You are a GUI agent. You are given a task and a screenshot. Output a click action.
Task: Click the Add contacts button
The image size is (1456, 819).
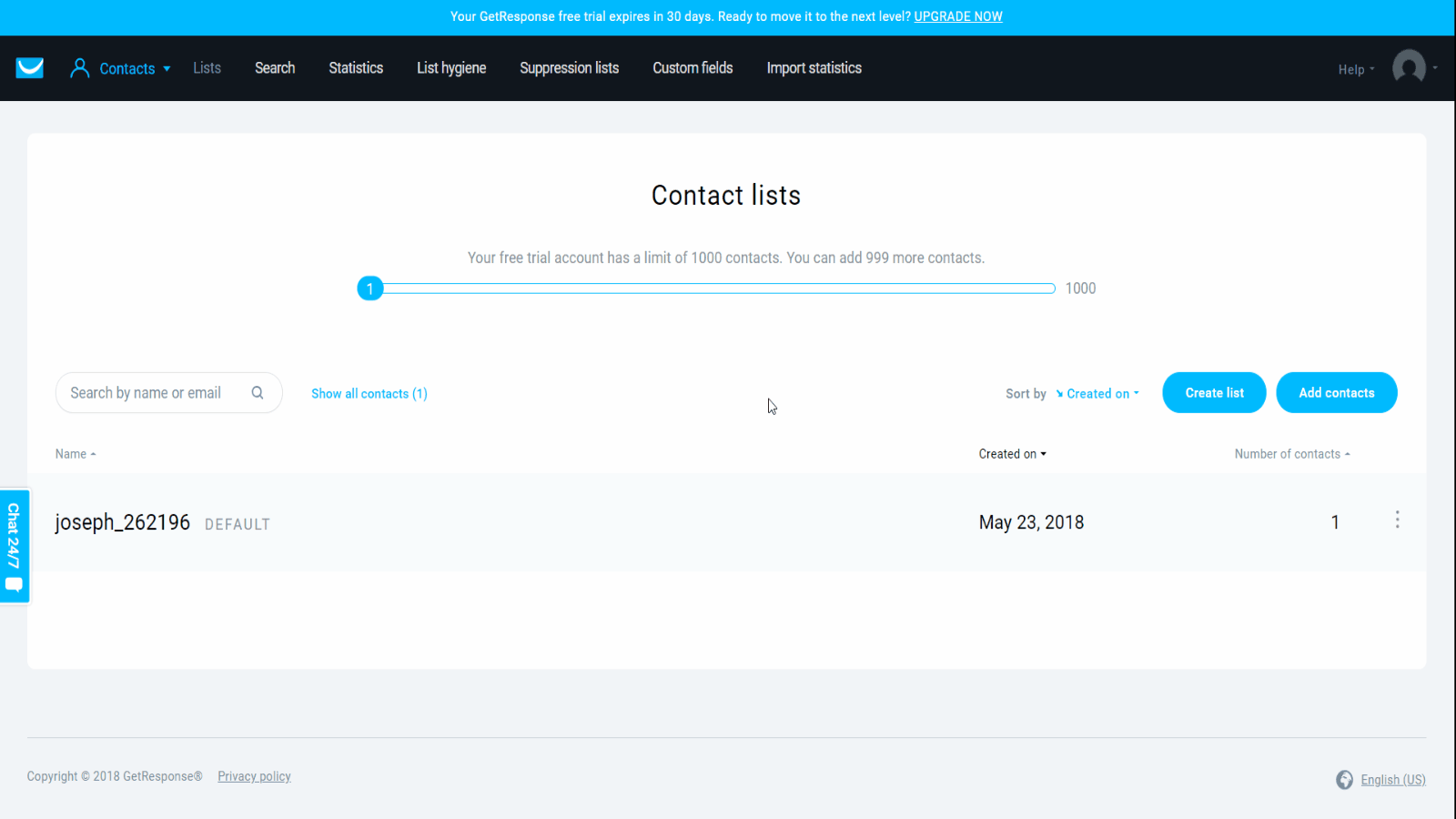pos(1336,392)
